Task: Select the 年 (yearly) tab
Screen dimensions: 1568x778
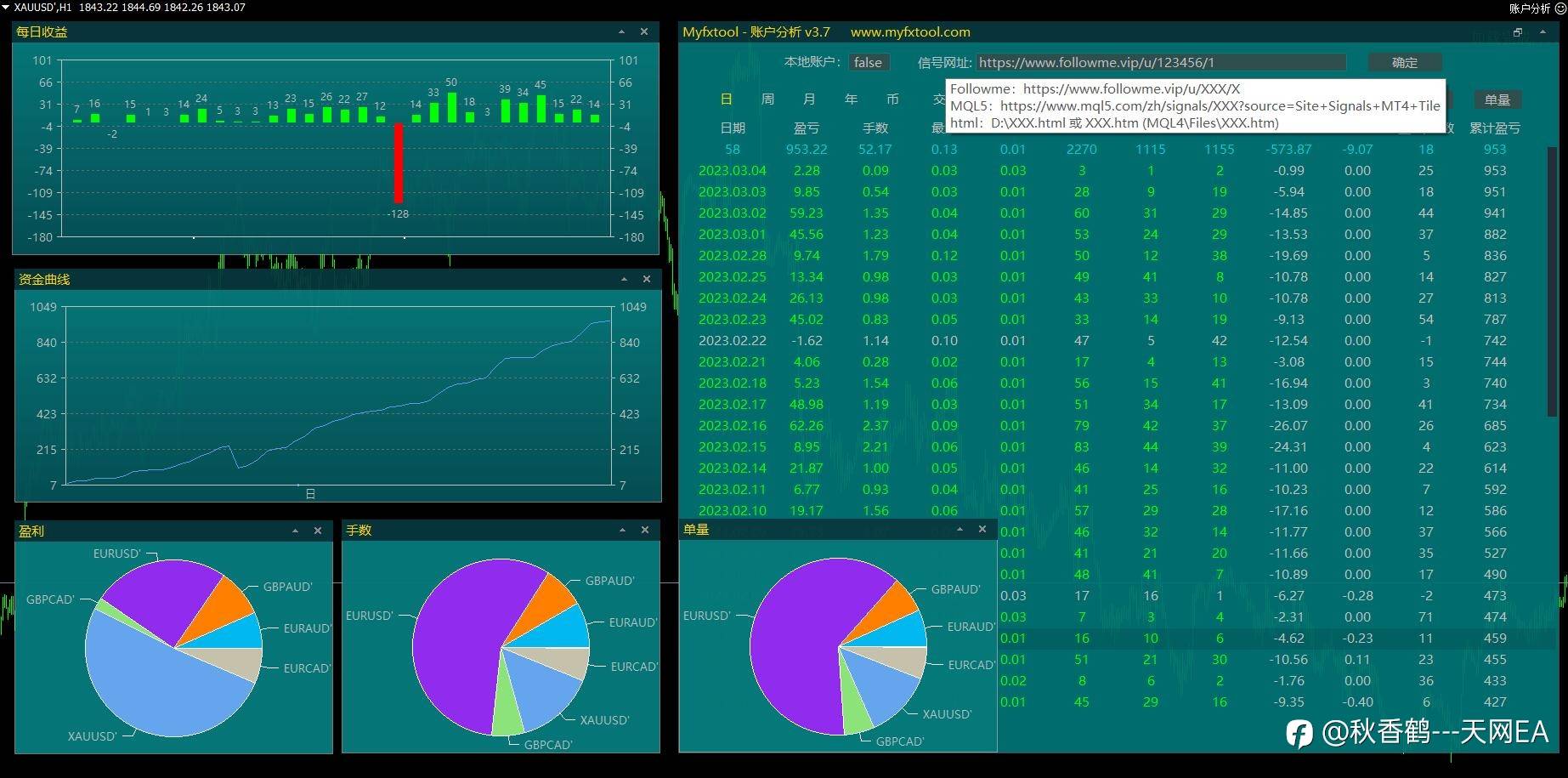Action: pyautogui.click(x=851, y=99)
